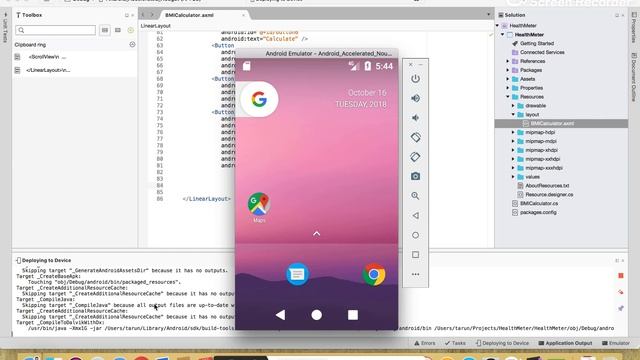Image resolution: width=640 pixels, height=360 pixels.
Task: Expand the References folder
Action: (x=508, y=61)
